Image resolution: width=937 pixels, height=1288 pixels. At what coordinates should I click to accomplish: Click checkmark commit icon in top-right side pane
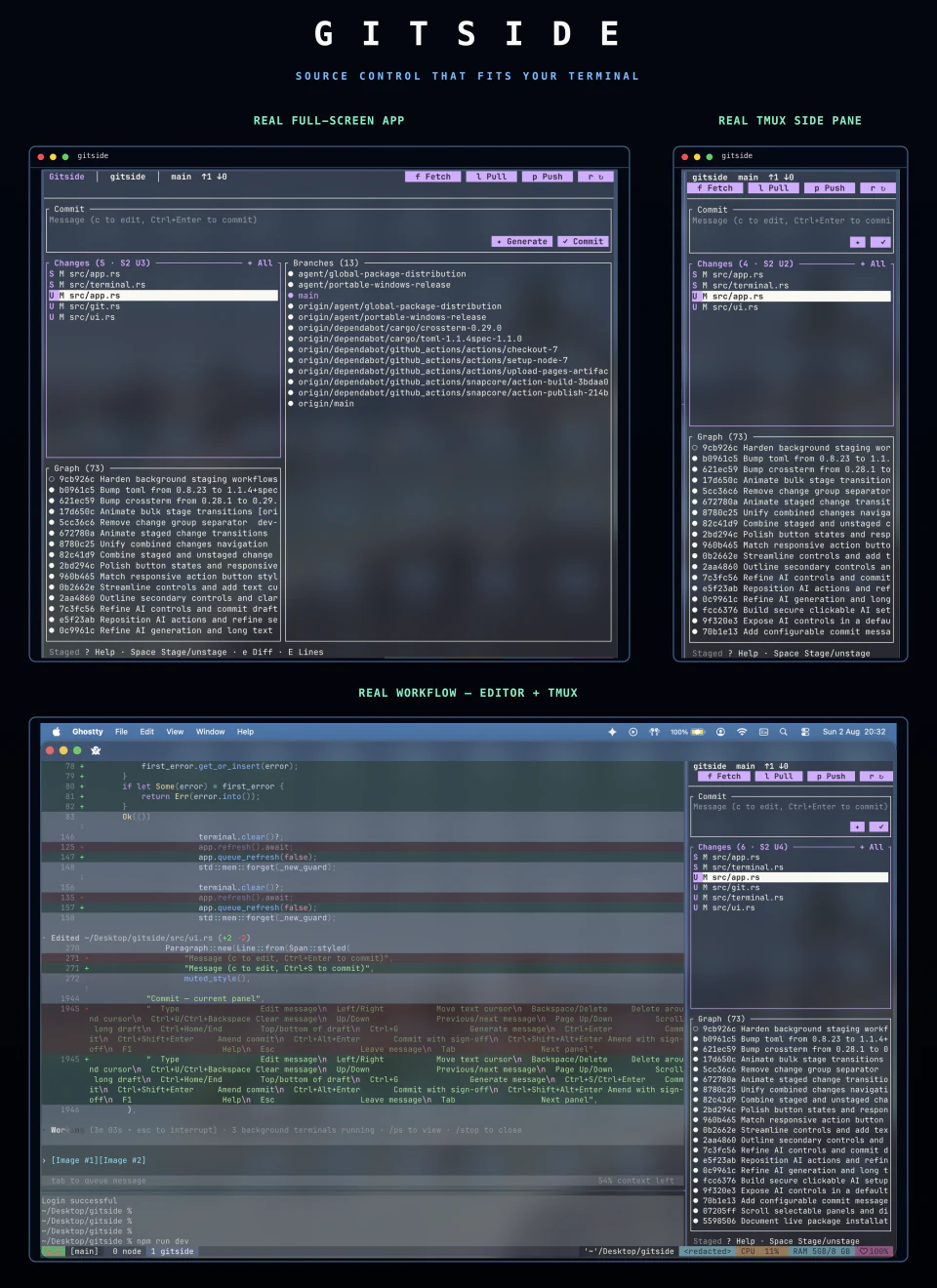click(x=881, y=242)
